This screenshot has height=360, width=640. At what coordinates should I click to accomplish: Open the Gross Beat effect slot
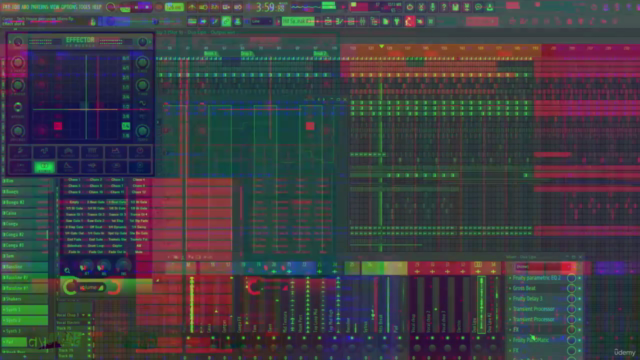pos(524,288)
